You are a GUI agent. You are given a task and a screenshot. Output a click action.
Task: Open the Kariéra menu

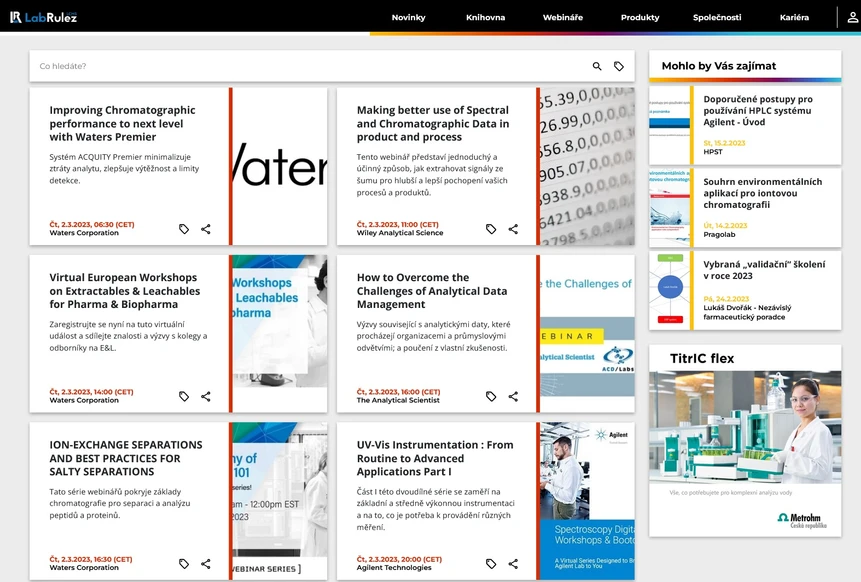[x=794, y=18]
